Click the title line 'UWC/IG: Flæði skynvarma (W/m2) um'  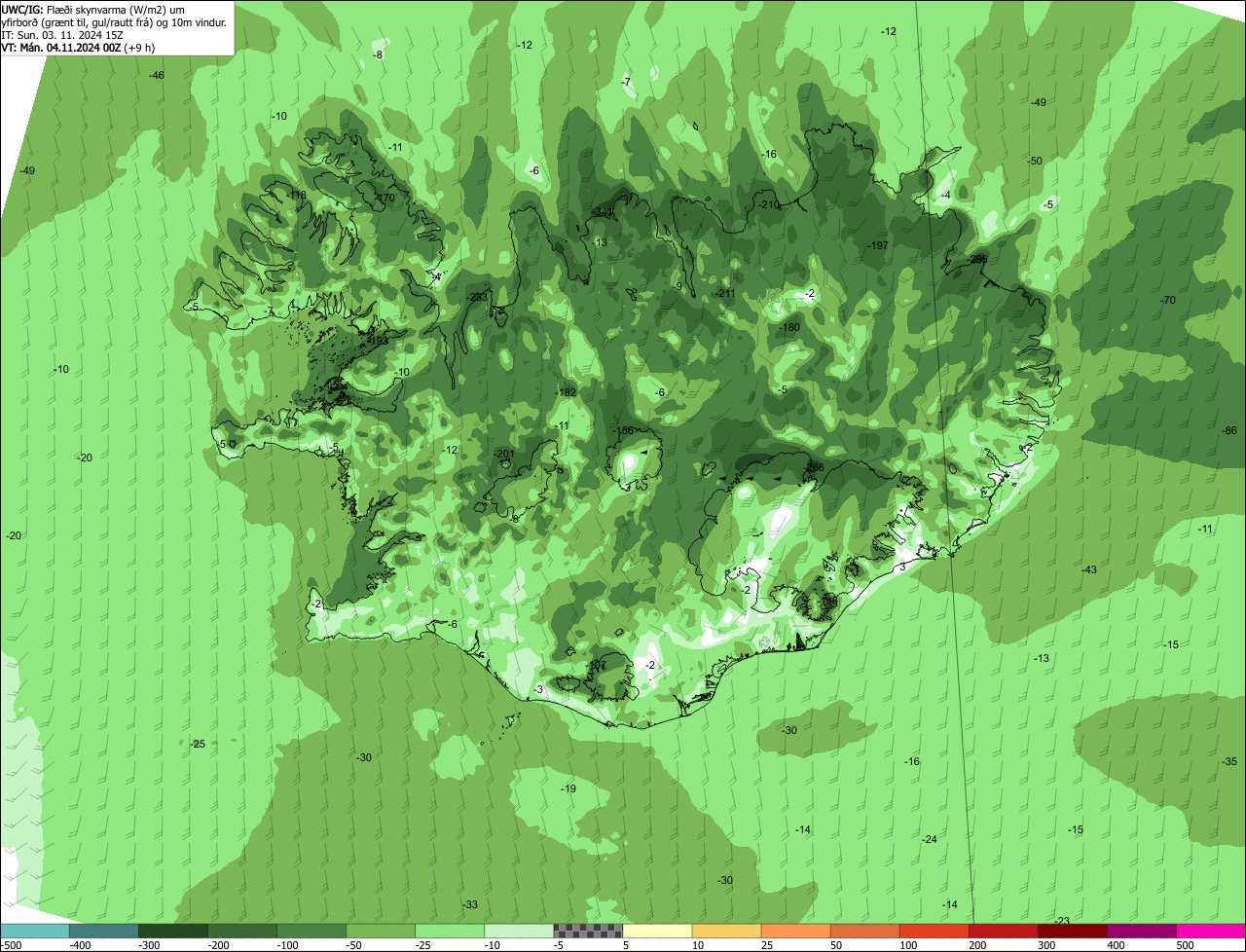click(92, 9)
